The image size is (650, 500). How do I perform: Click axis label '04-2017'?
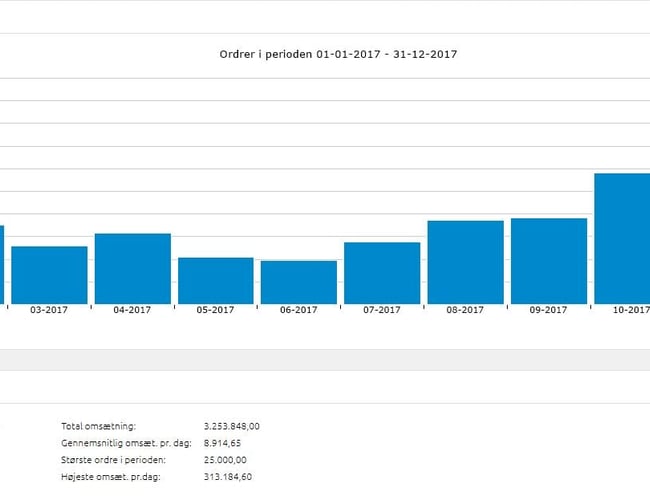132,310
